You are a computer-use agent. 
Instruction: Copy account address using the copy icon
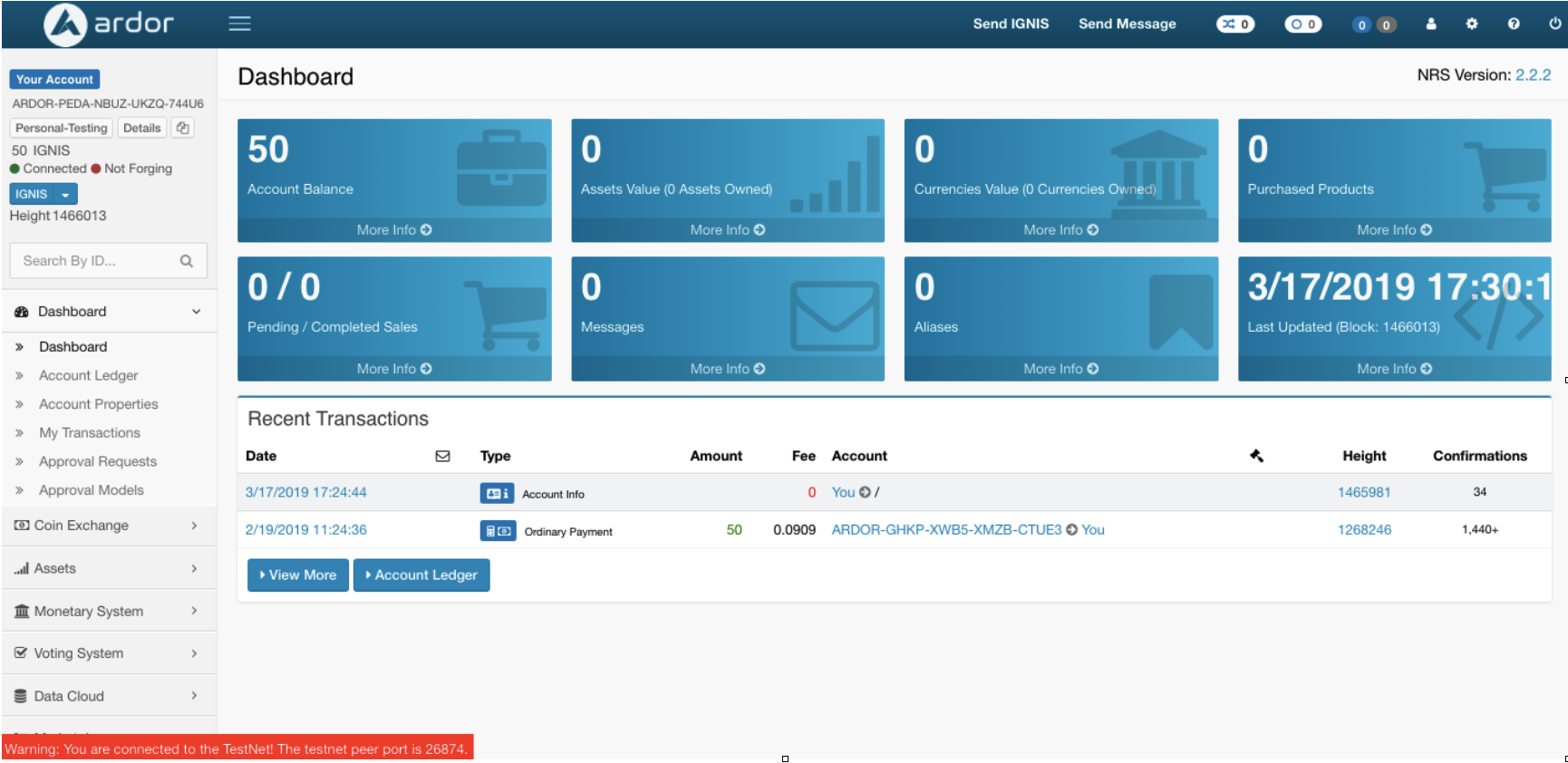tap(183, 128)
